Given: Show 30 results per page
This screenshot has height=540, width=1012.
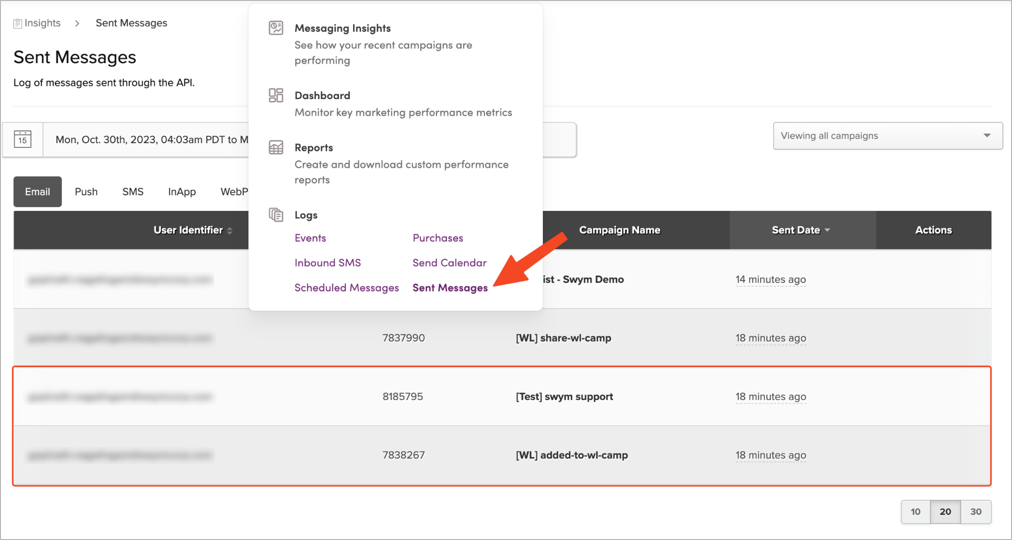Looking at the screenshot, I should 976,512.
